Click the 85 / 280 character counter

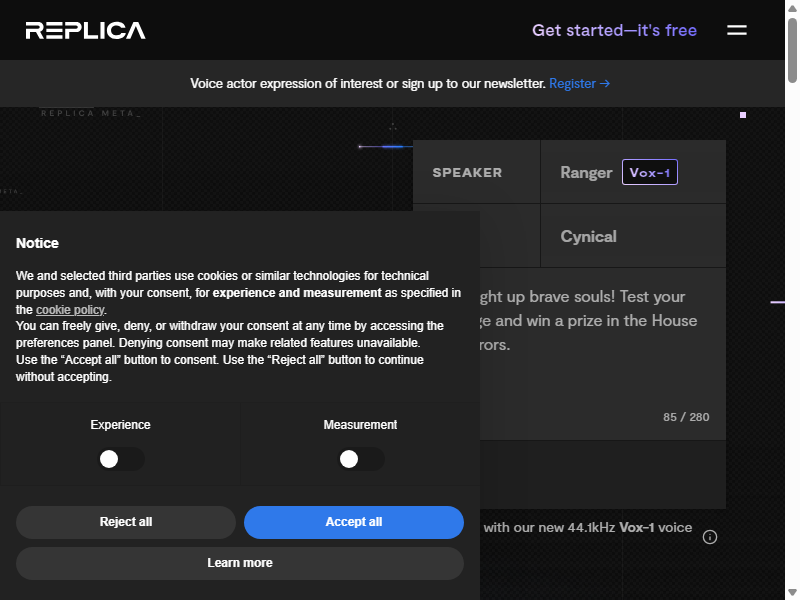(686, 417)
